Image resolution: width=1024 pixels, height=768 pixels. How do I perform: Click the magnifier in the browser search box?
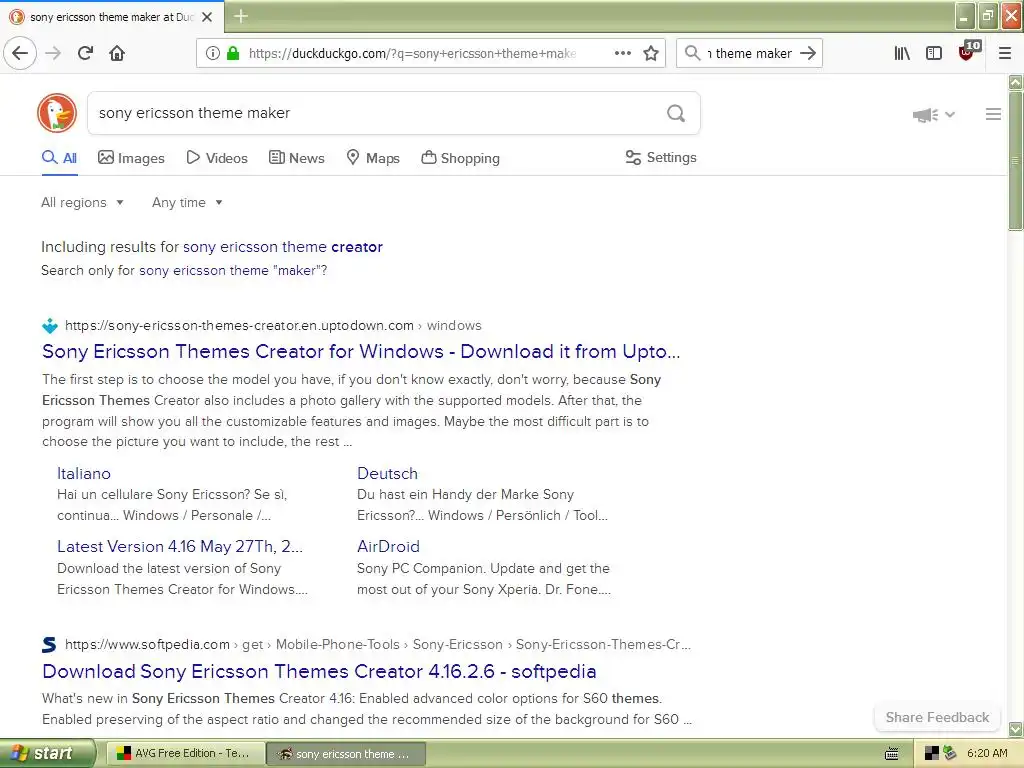coord(692,53)
